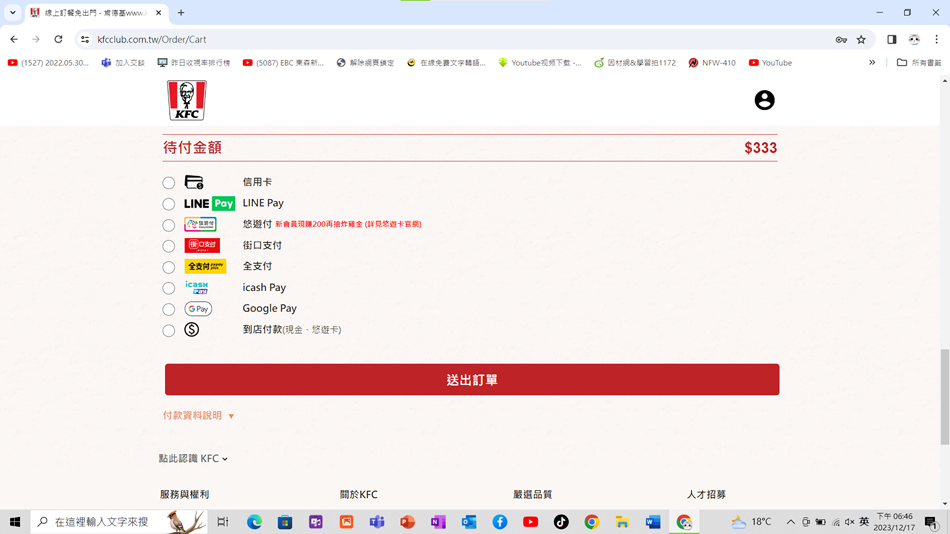950x534 pixels.
Task: Click the Windows taskbar search box
Action: pyautogui.click(x=119, y=522)
